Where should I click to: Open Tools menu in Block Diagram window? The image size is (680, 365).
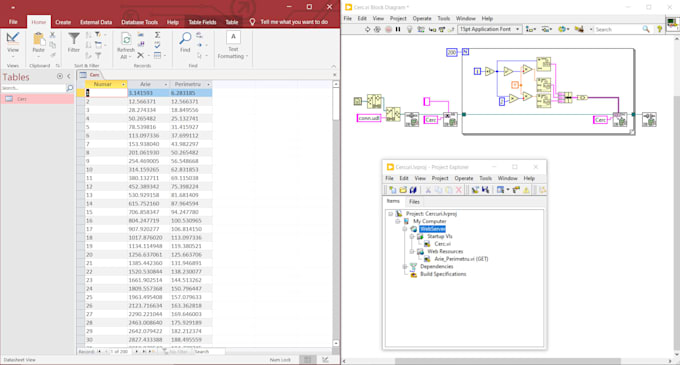(x=443, y=18)
